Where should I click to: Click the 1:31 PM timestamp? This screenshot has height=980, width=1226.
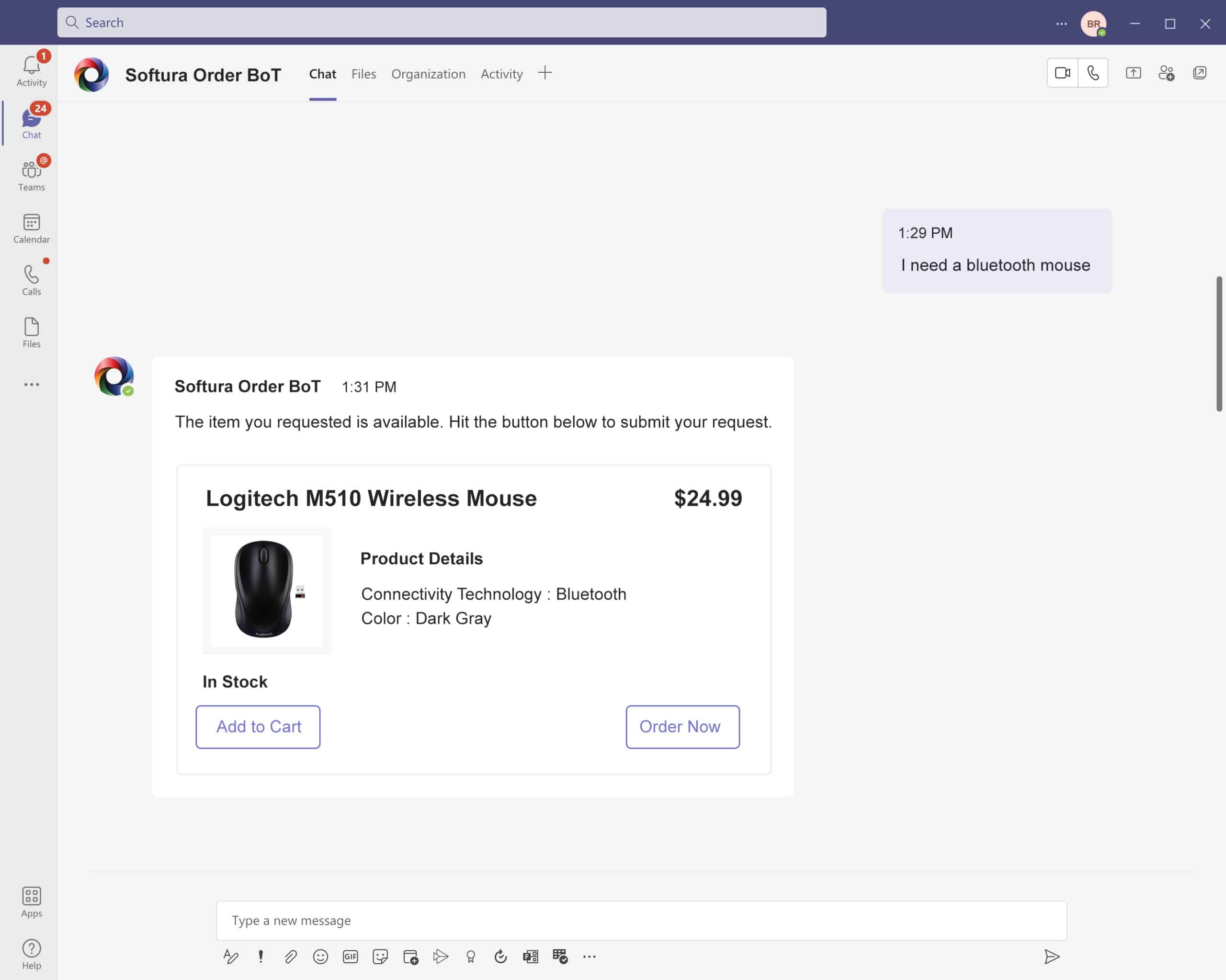pyautogui.click(x=369, y=387)
